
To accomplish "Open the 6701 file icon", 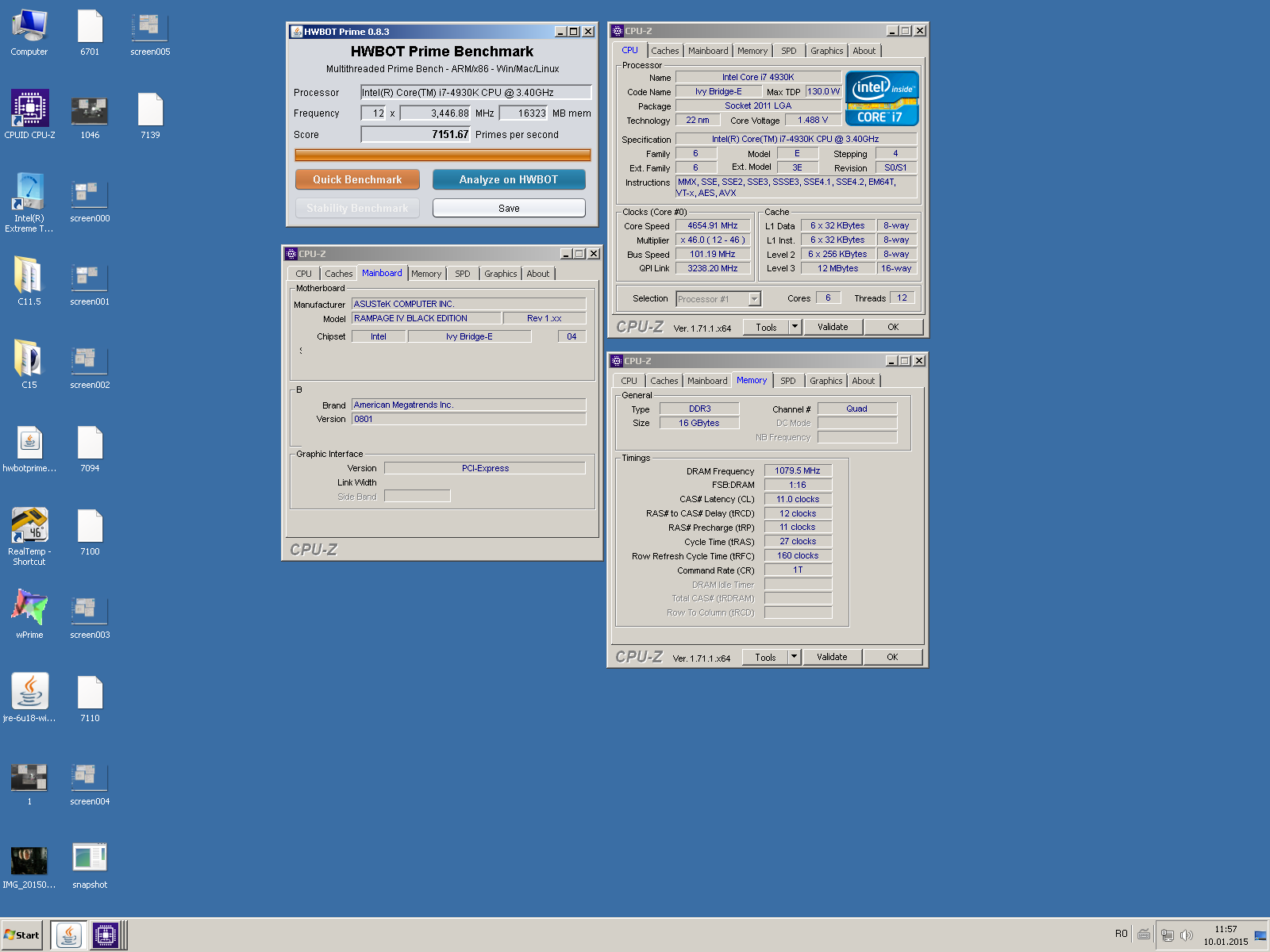I will pos(90,33).
